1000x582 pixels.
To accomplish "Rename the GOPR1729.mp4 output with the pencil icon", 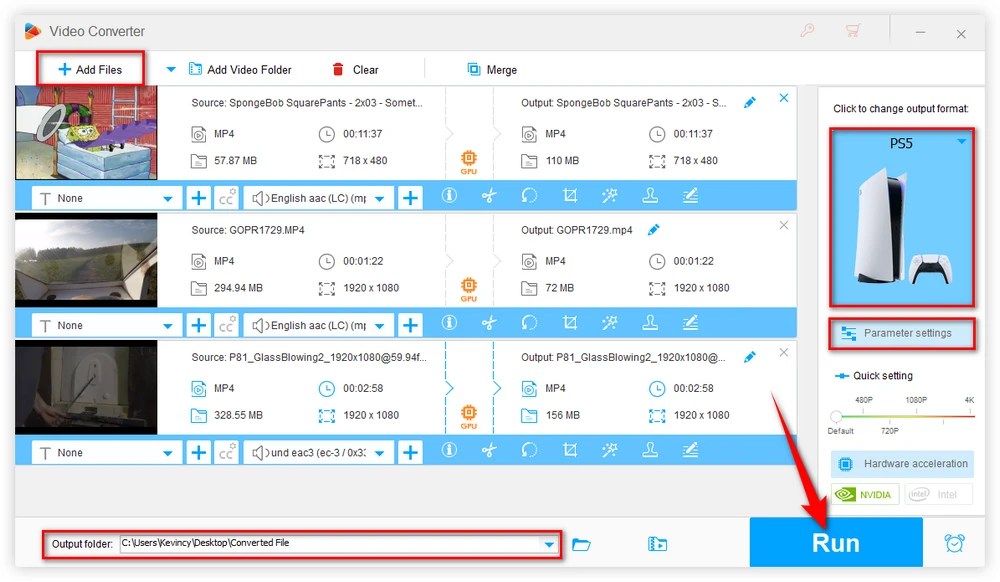I will tap(654, 229).
